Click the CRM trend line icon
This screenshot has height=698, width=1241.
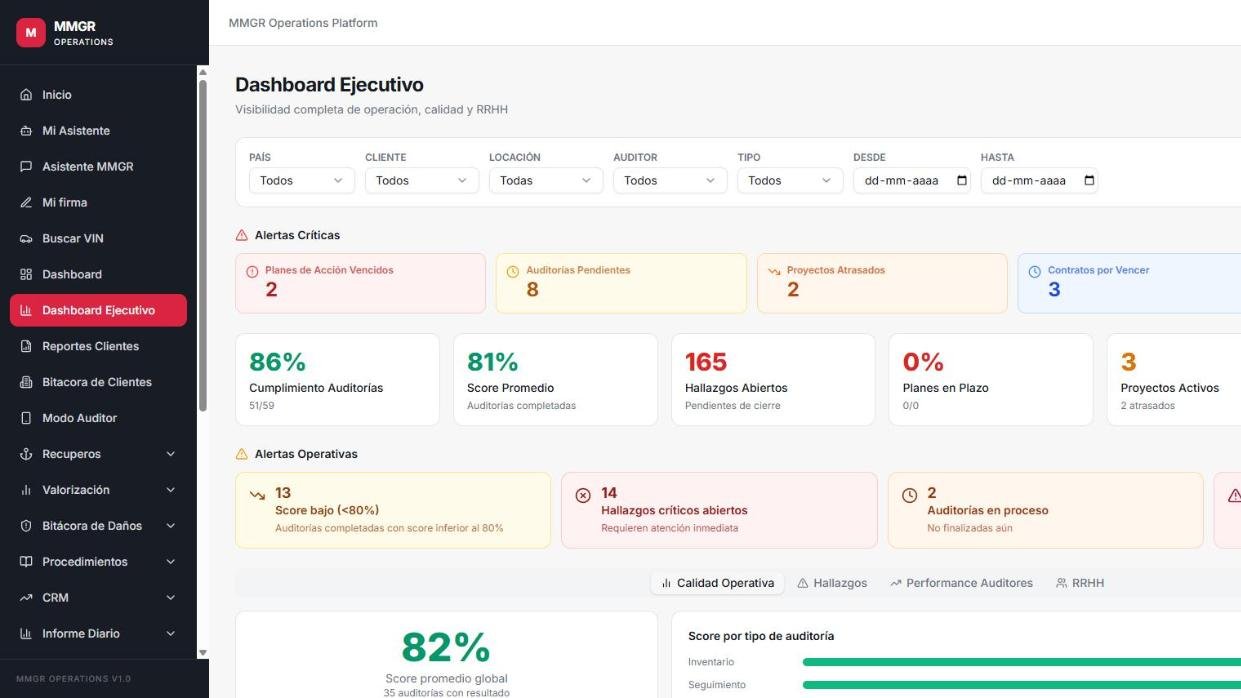coord(26,599)
